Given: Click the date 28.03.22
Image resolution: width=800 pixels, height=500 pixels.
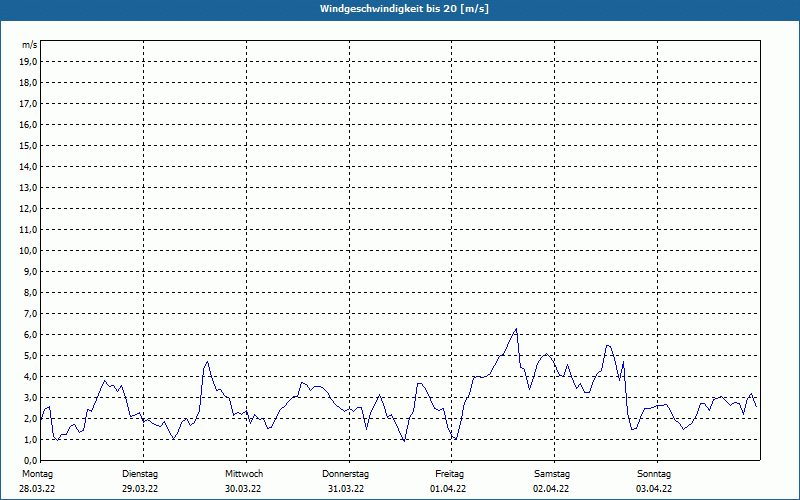Looking at the screenshot, I should coord(37,489).
